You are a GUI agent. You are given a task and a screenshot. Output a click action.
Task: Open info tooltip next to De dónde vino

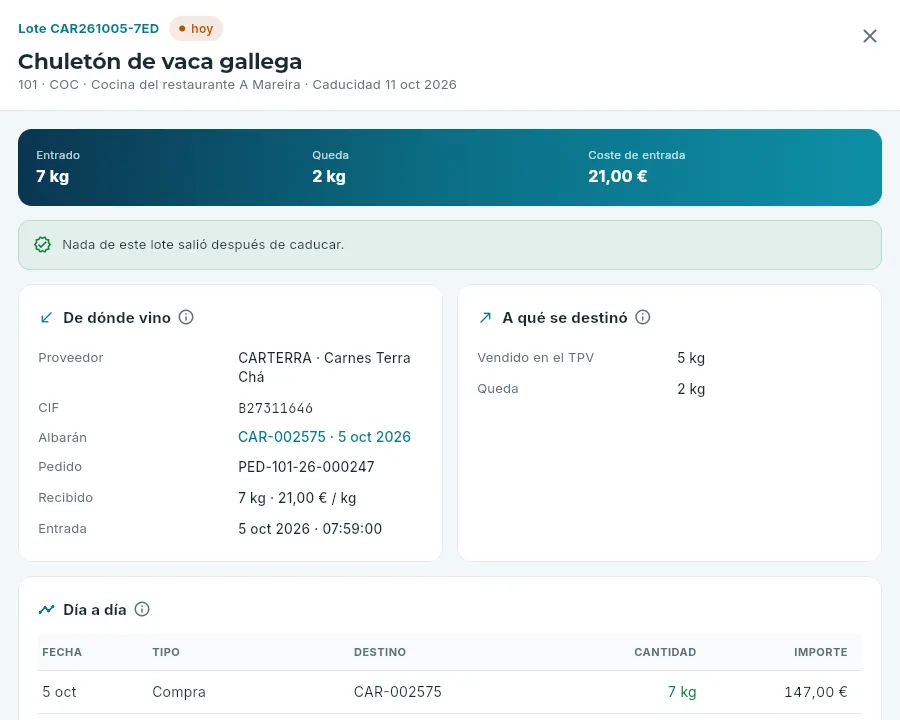point(186,317)
